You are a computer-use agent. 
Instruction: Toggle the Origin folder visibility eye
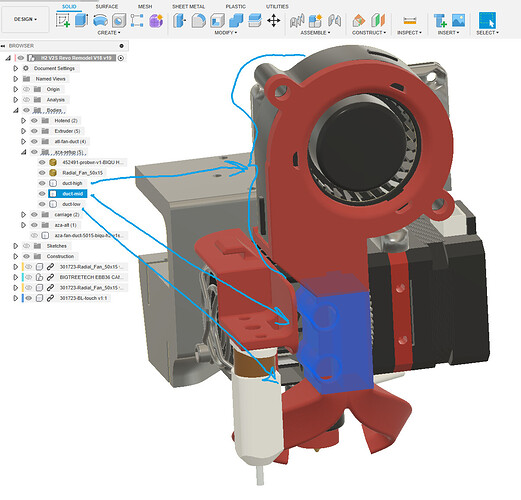pyautogui.click(x=26, y=89)
